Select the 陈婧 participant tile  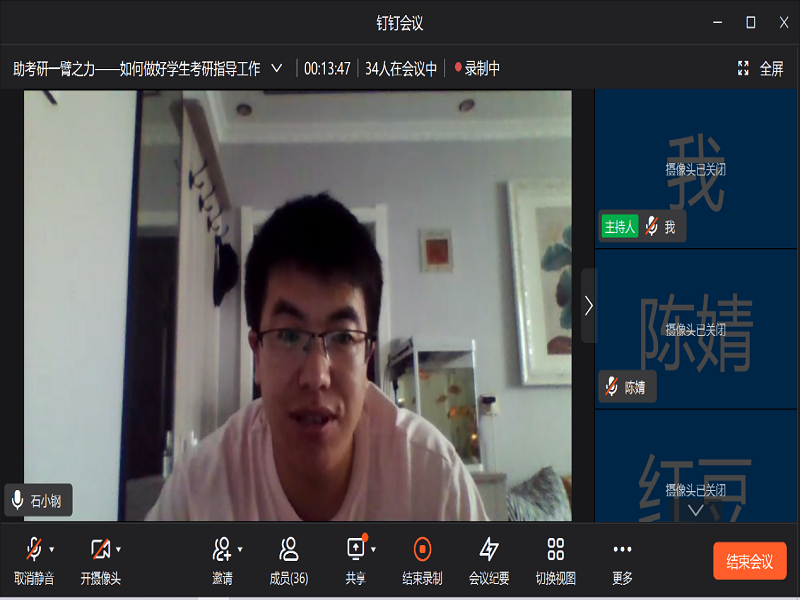tap(695, 330)
